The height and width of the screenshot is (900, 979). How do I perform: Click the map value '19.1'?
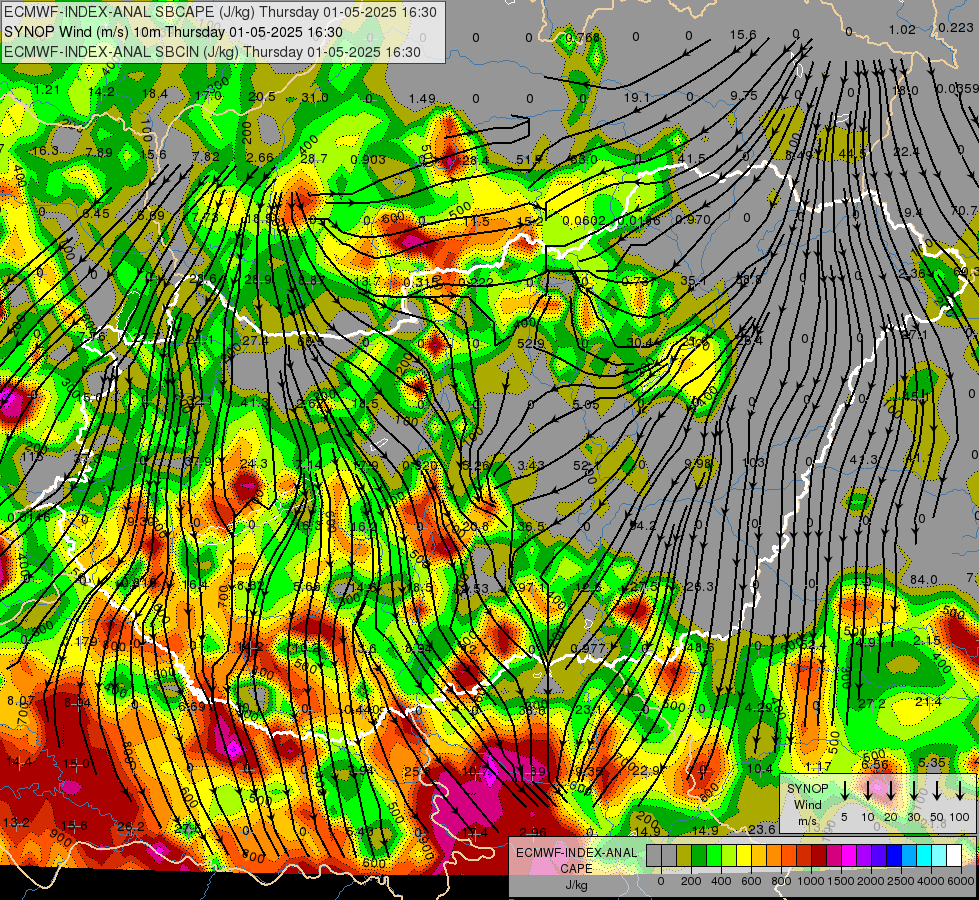pos(637,97)
